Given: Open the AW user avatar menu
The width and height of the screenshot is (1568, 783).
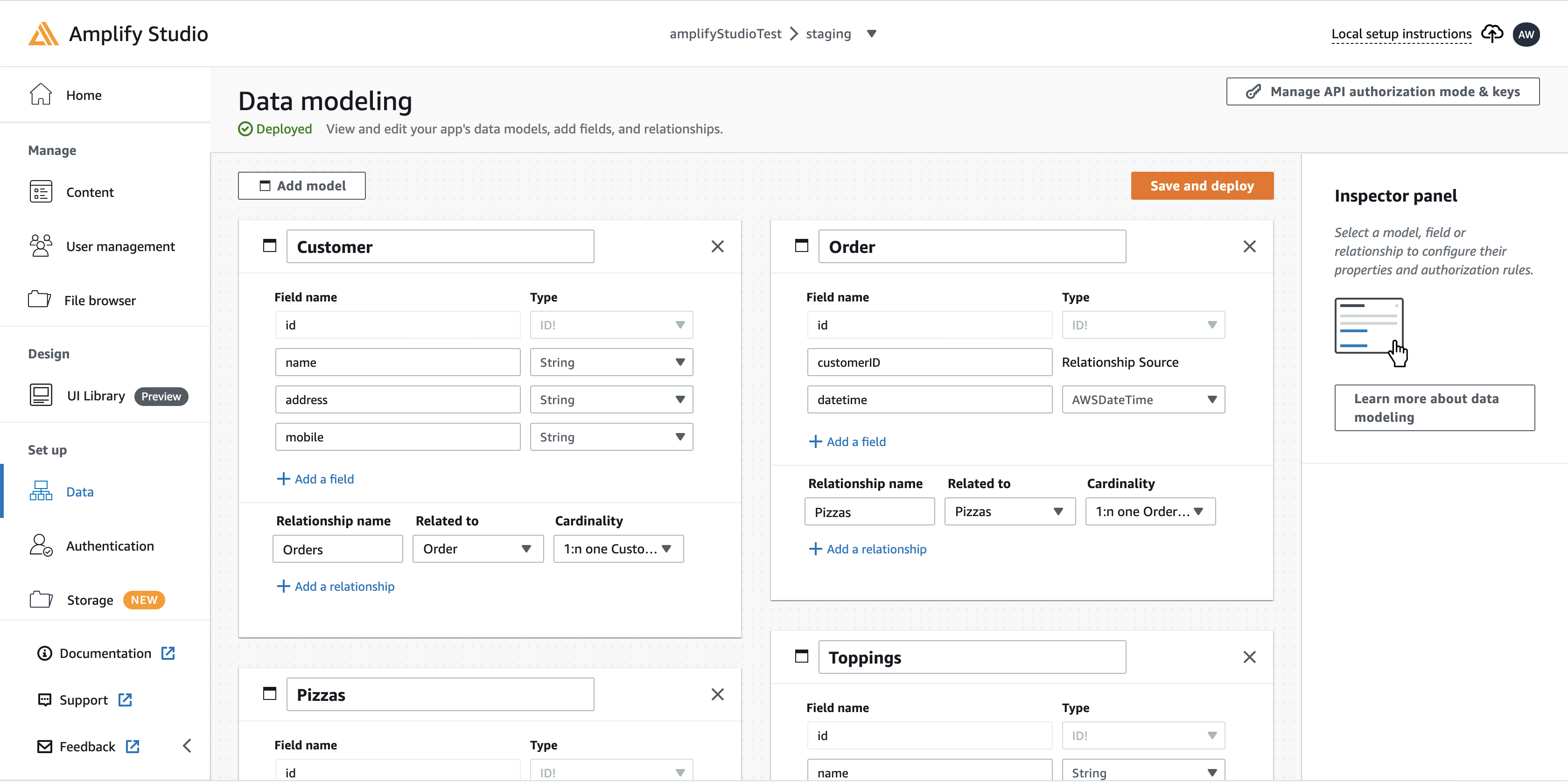Looking at the screenshot, I should point(1526,34).
